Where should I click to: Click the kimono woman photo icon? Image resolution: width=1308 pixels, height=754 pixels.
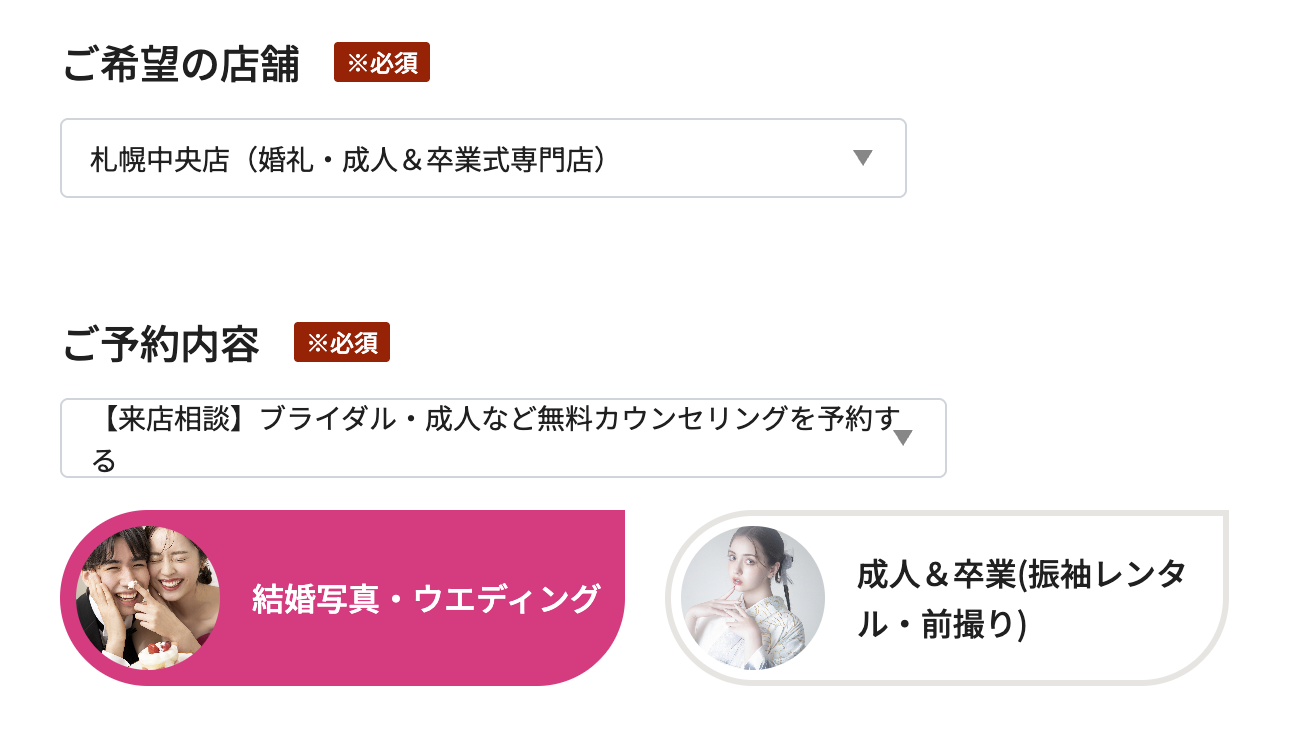[752, 597]
